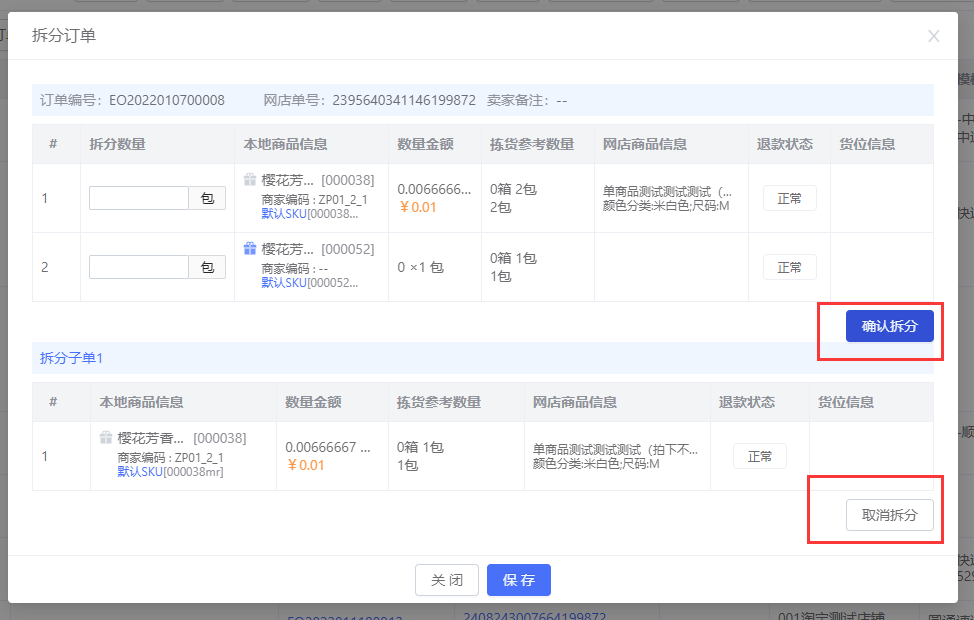Select the 单商品测试测试测试（拍下不... text in the sub-order table
974x620 pixels.
[x=616, y=449]
